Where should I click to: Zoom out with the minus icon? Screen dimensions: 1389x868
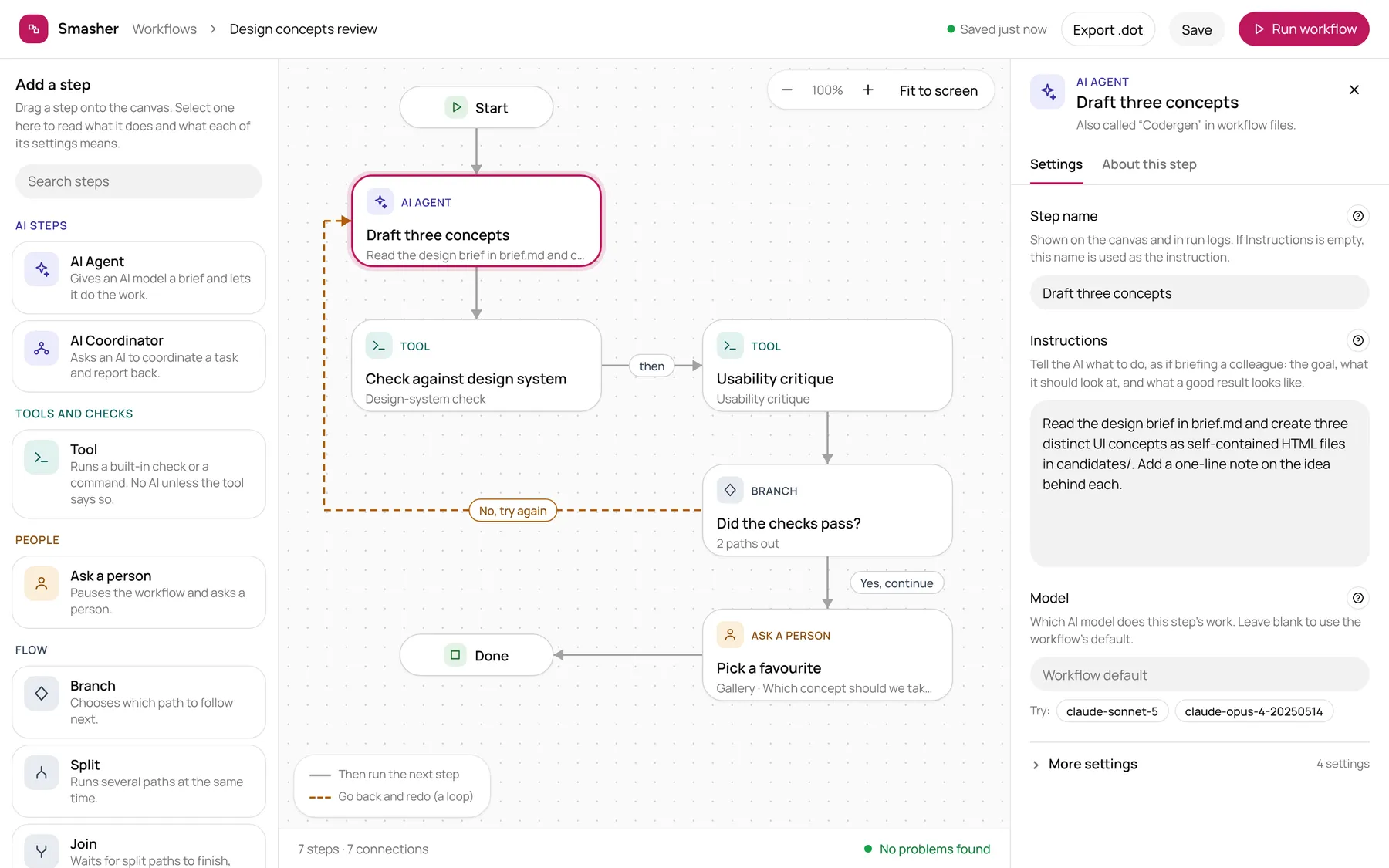click(787, 90)
